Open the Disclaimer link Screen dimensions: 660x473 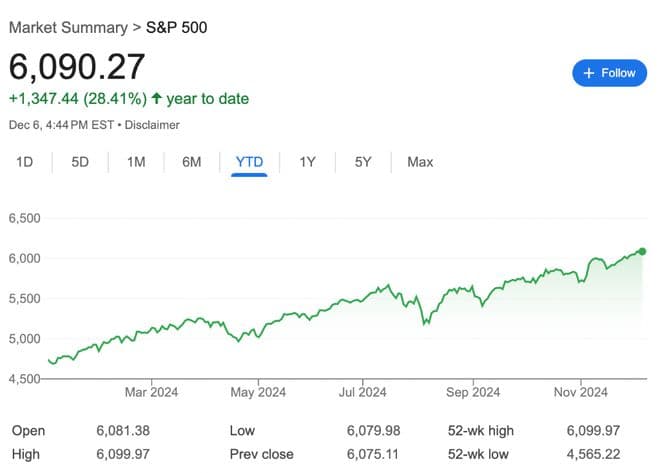click(152, 125)
